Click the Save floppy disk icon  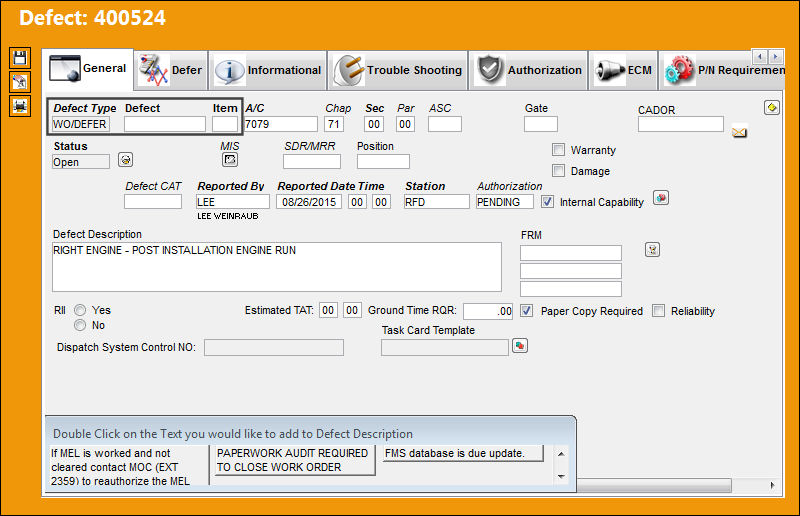(x=20, y=58)
